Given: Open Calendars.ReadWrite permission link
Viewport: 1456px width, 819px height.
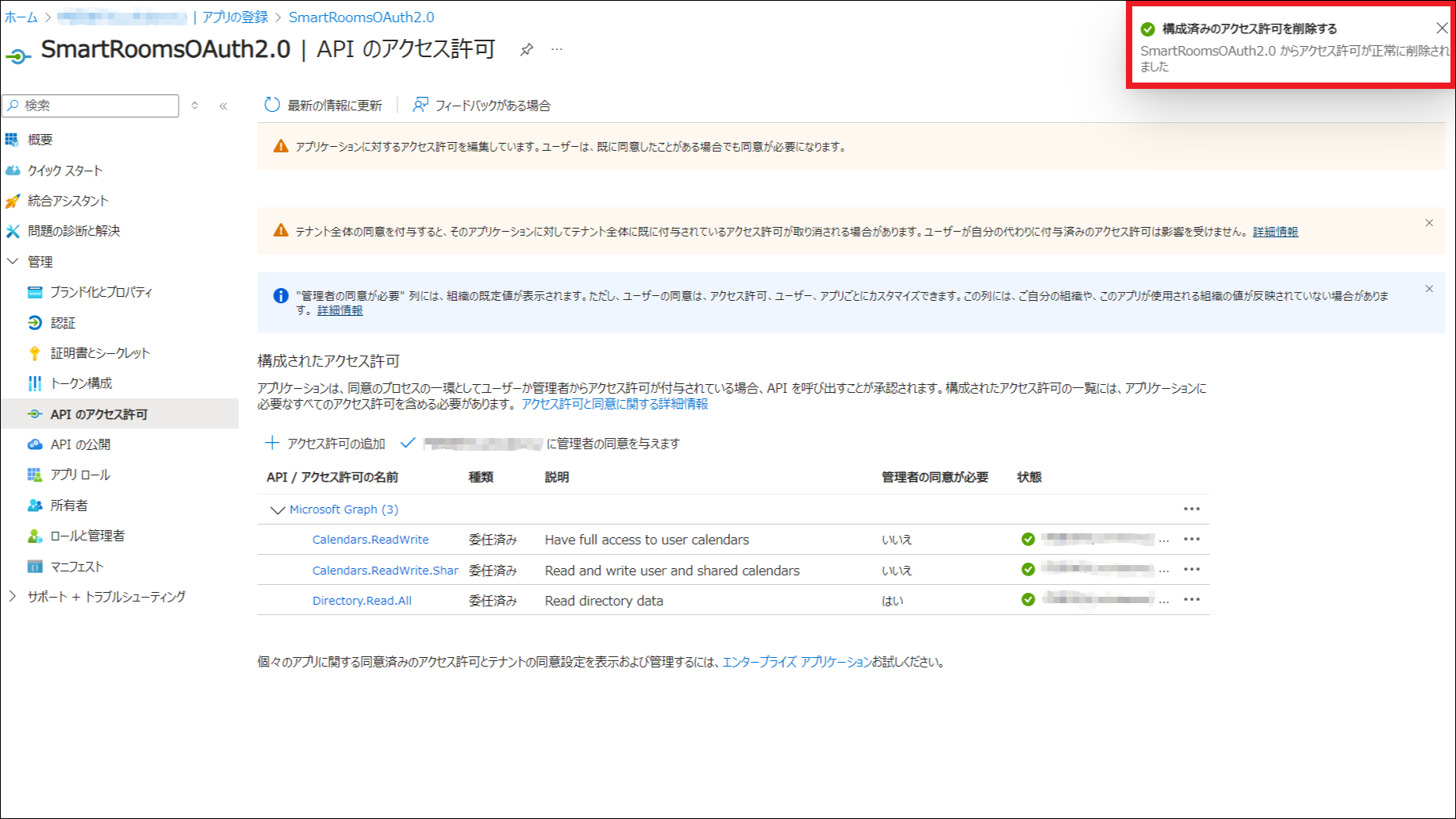Looking at the screenshot, I should click(370, 540).
